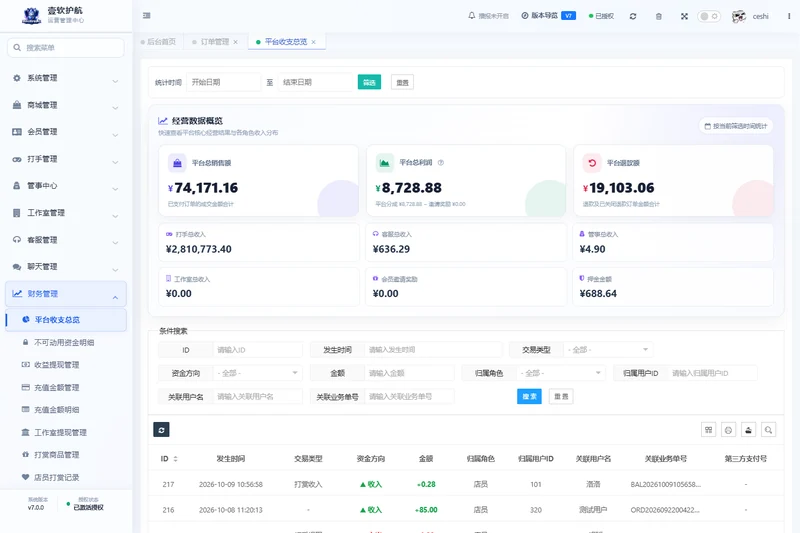
Task: Collapse the 财务管理 menu in sidebar
Action: 66,294
